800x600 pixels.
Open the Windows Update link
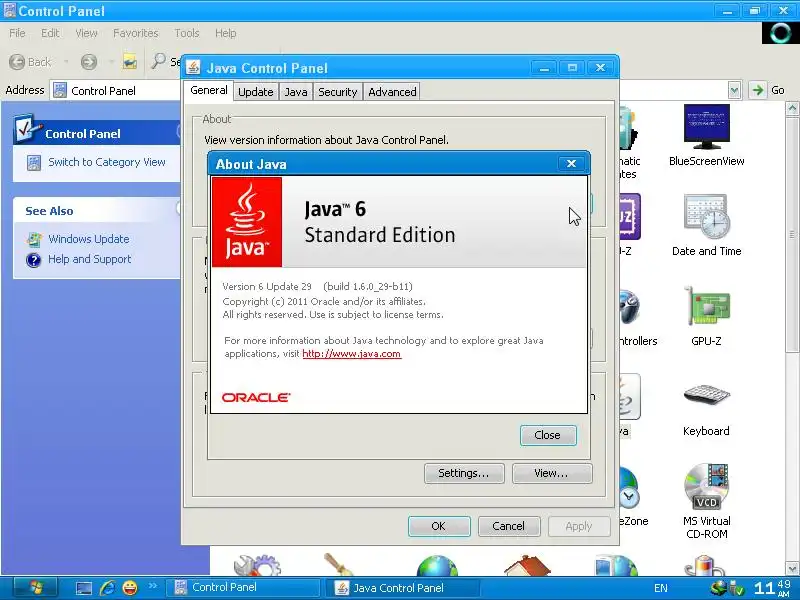coord(89,239)
